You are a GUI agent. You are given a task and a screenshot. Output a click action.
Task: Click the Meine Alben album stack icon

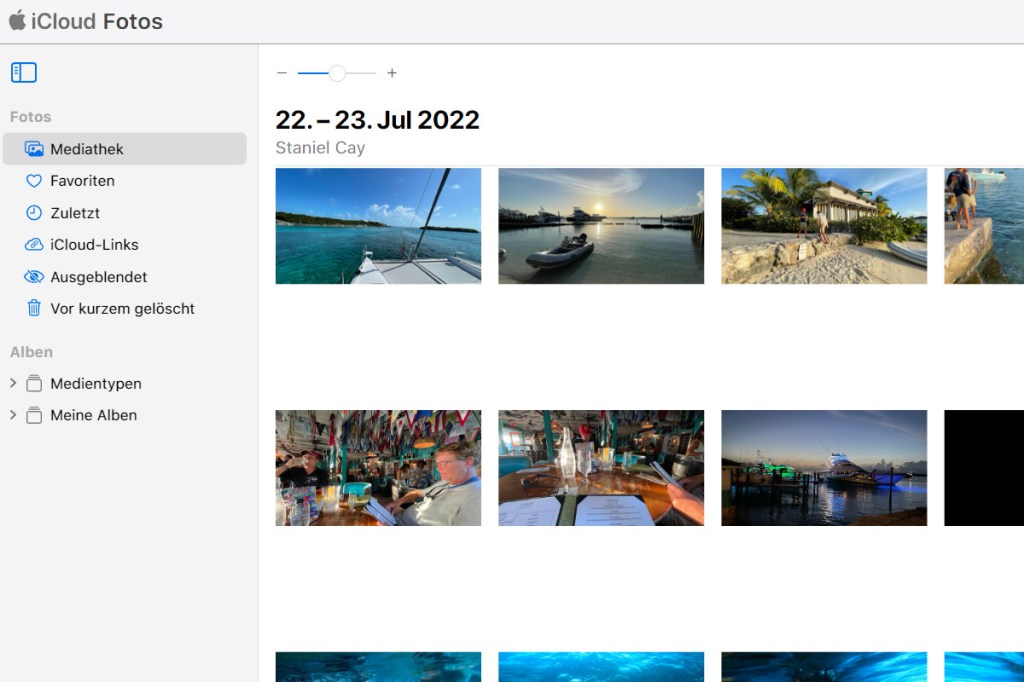(34, 415)
